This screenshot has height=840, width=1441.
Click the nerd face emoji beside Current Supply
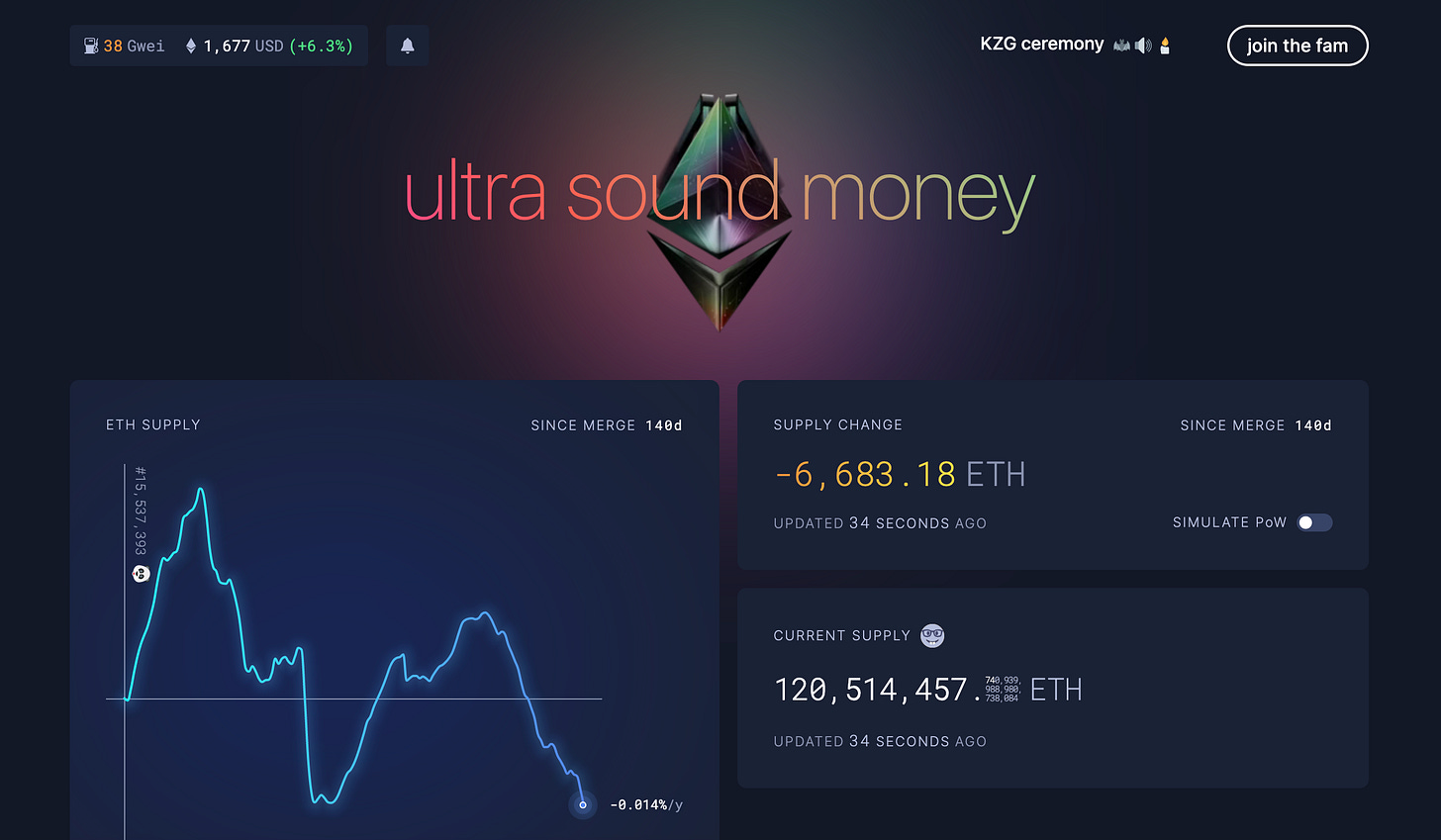[x=932, y=635]
